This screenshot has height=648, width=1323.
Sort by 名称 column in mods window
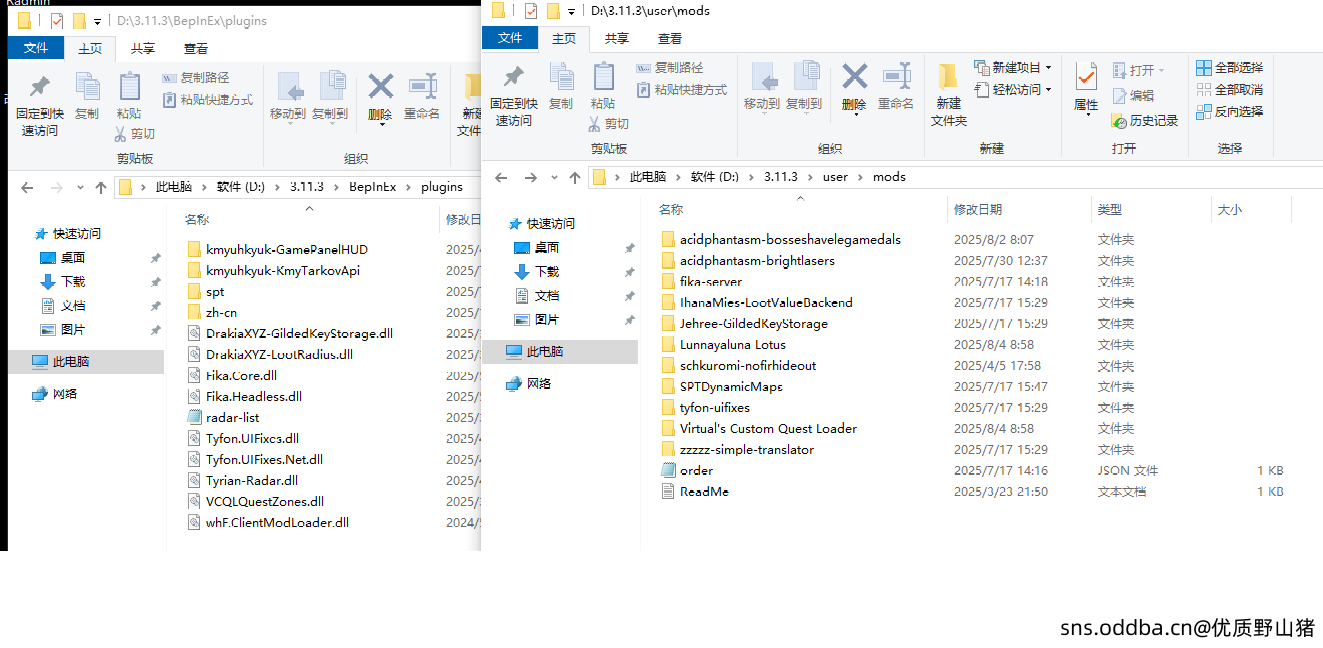(671, 209)
